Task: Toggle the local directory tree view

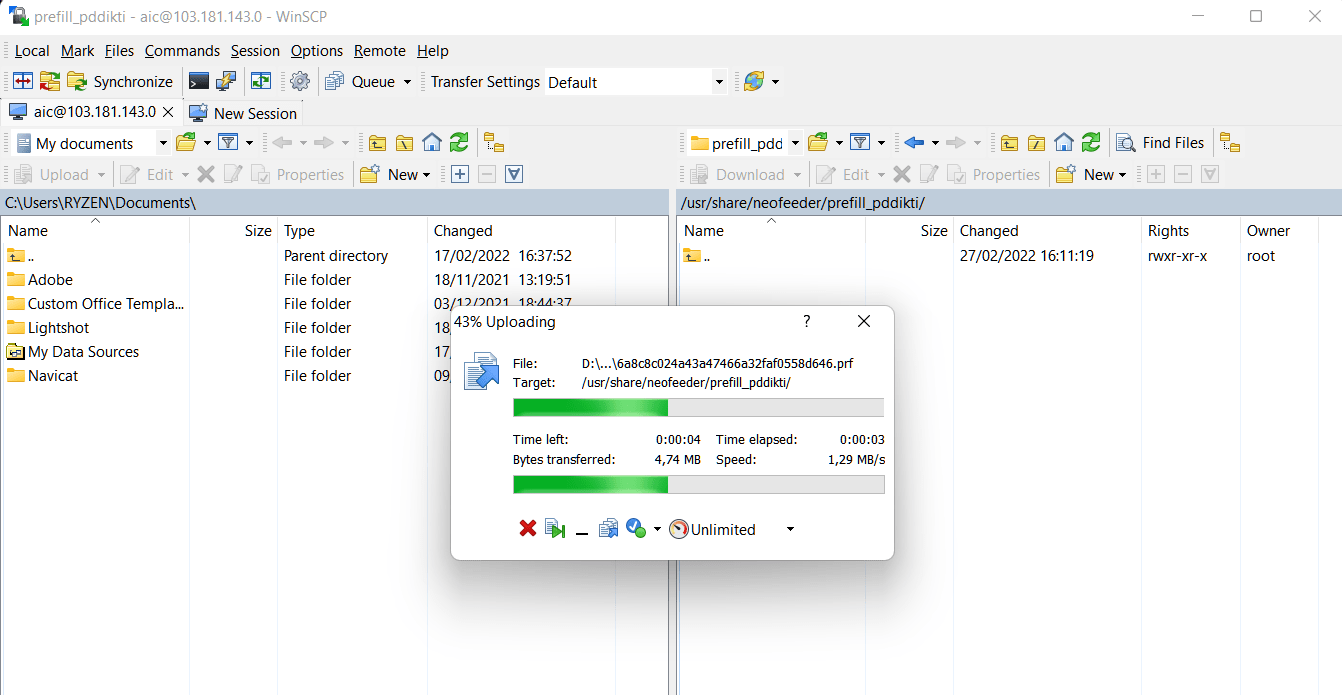Action: pyautogui.click(x=493, y=143)
